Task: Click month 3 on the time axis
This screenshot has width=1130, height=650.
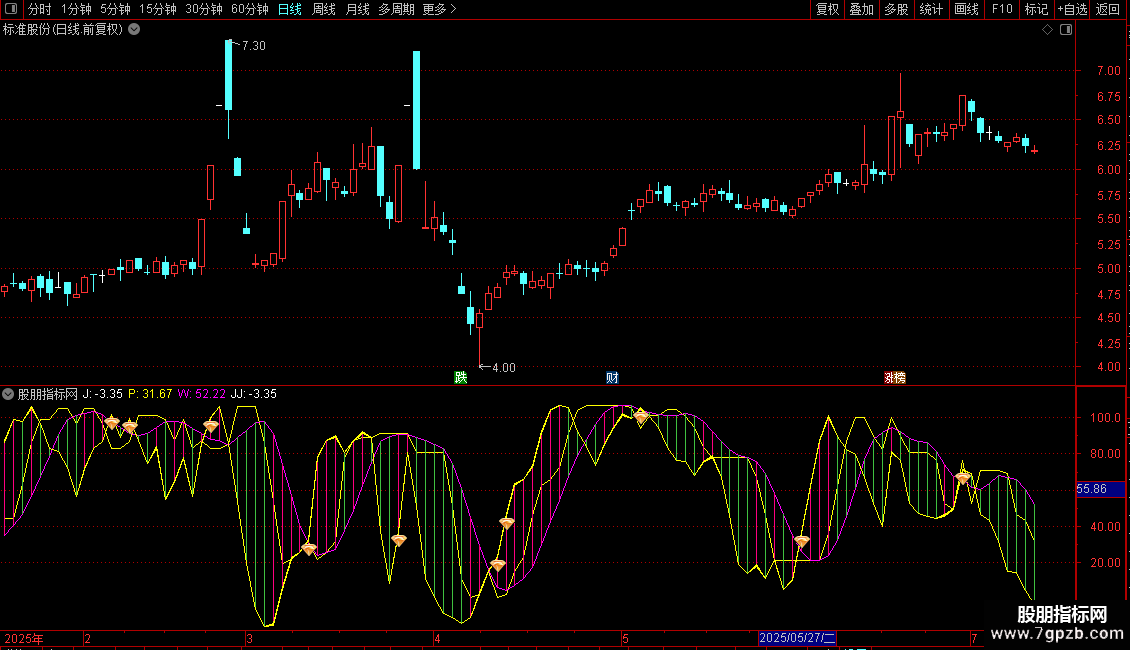Action: (249, 638)
